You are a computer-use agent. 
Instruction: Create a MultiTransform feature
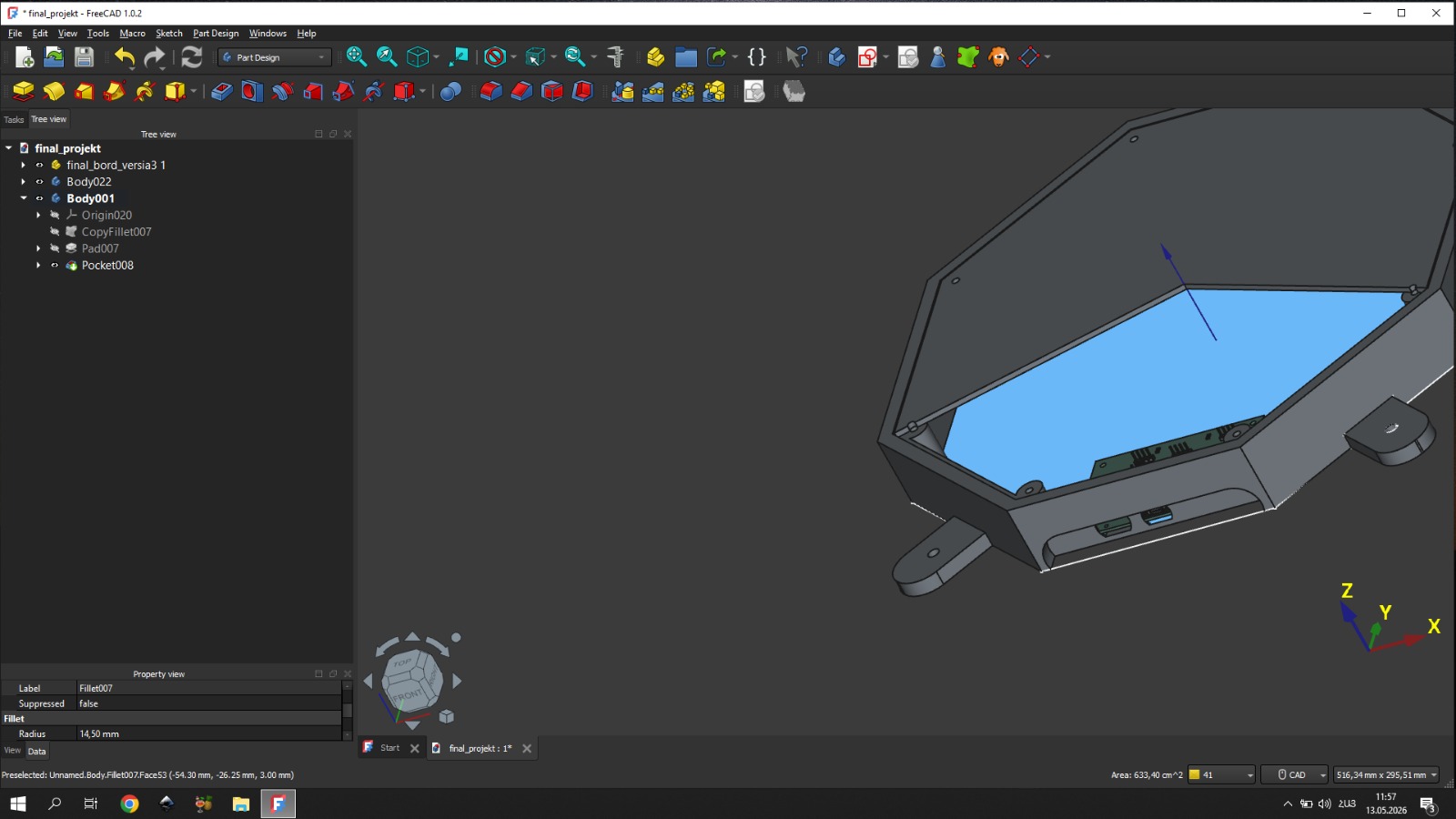pyautogui.click(x=714, y=91)
